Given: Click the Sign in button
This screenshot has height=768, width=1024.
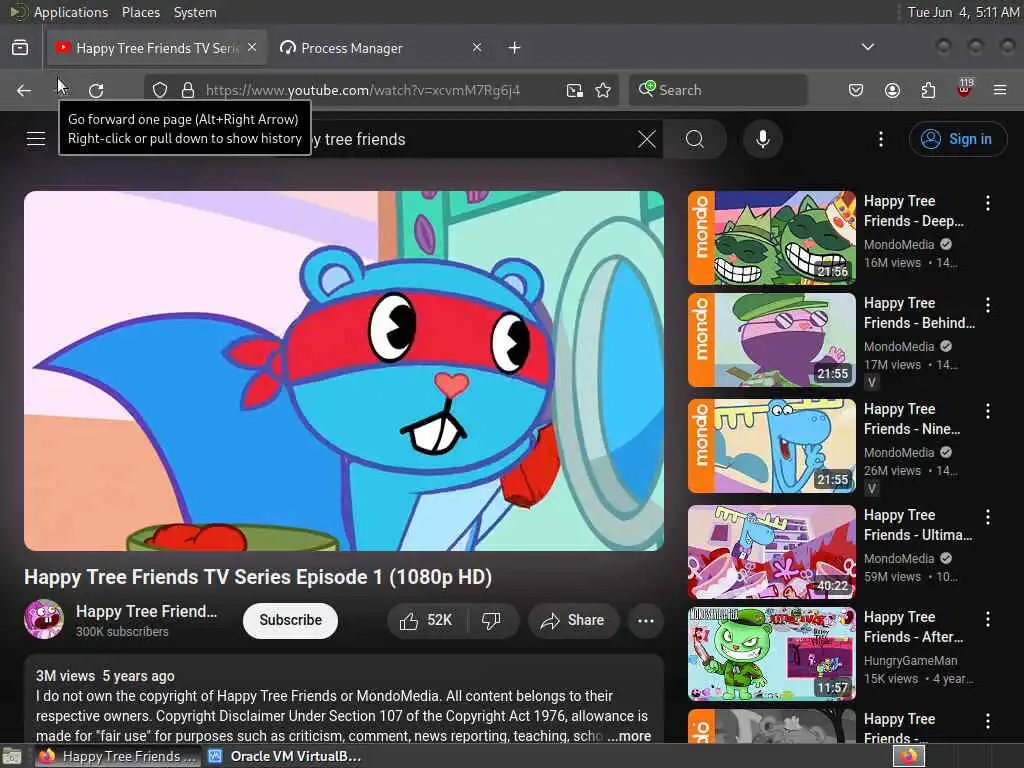Looking at the screenshot, I should click(x=957, y=138).
